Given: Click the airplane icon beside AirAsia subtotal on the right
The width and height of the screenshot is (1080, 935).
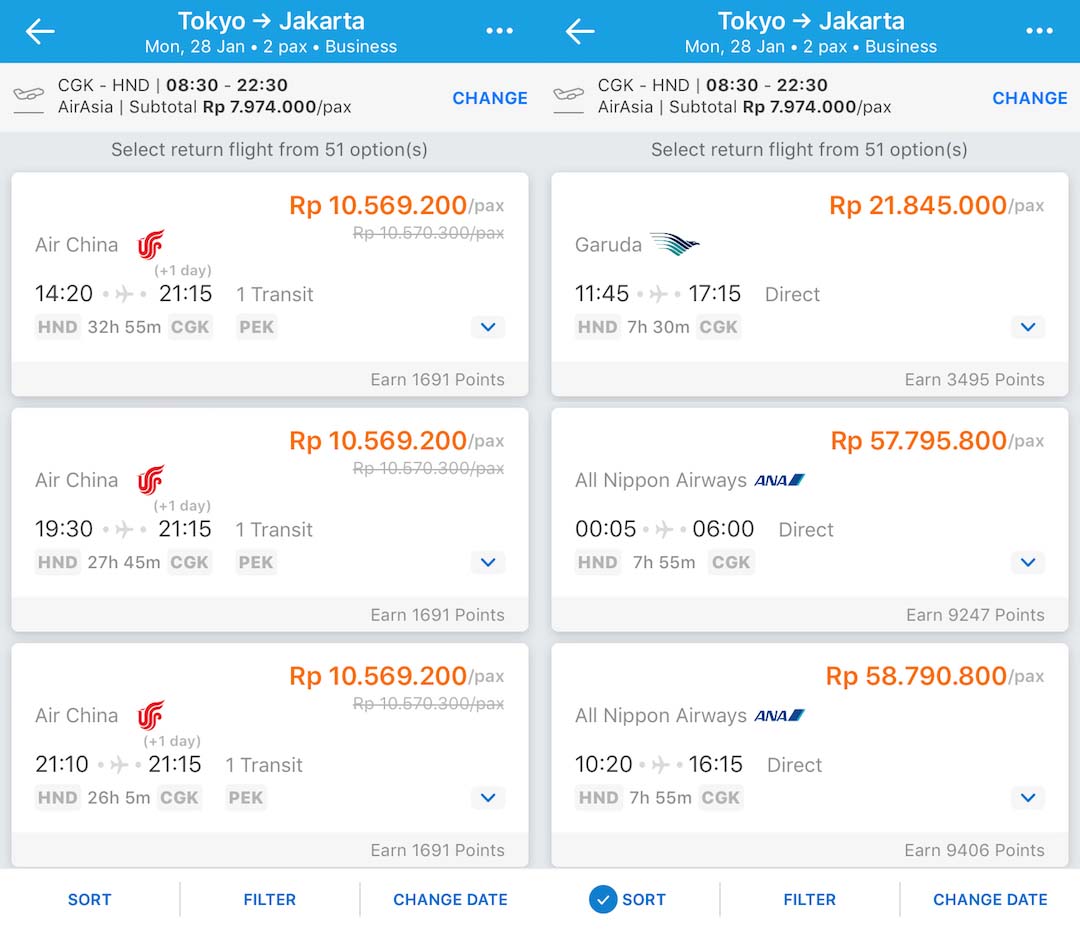Looking at the screenshot, I should (x=569, y=97).
